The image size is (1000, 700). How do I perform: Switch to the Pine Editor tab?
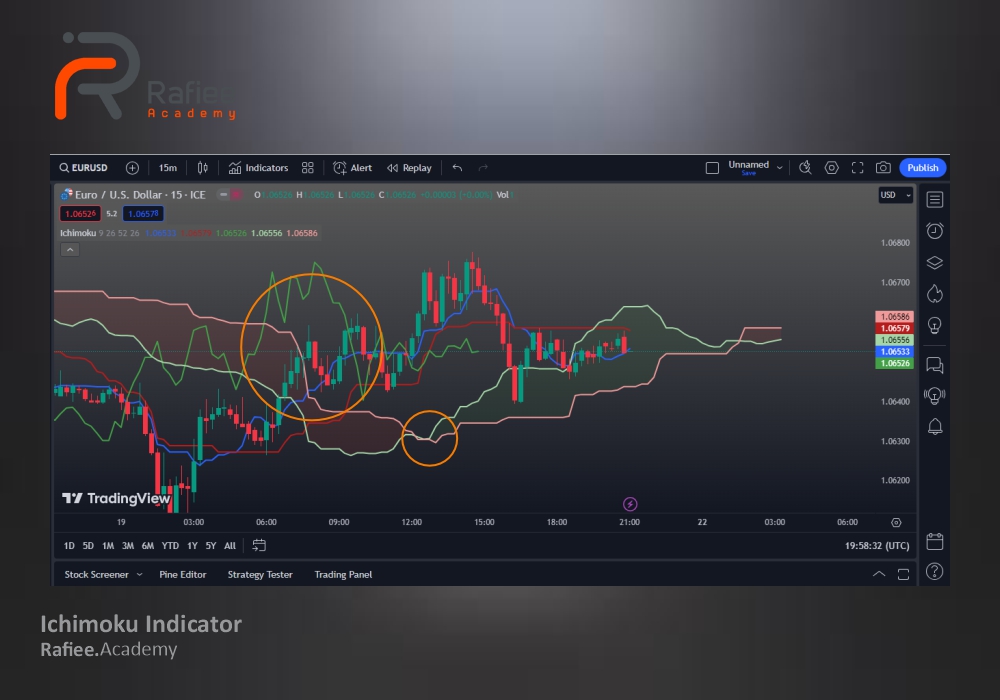click(182, 574)
